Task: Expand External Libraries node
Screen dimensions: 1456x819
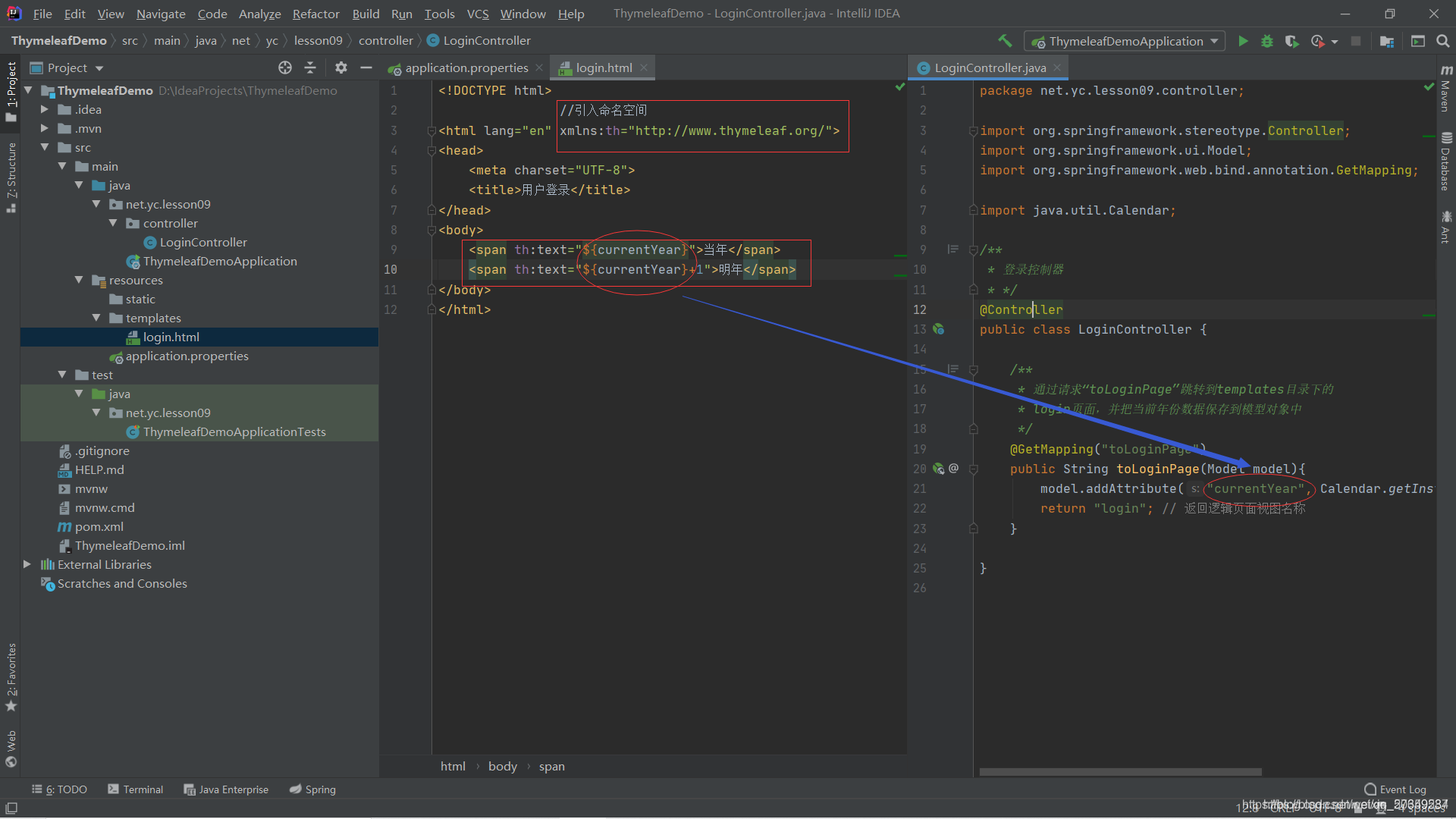Action: [x=27, y=564]
